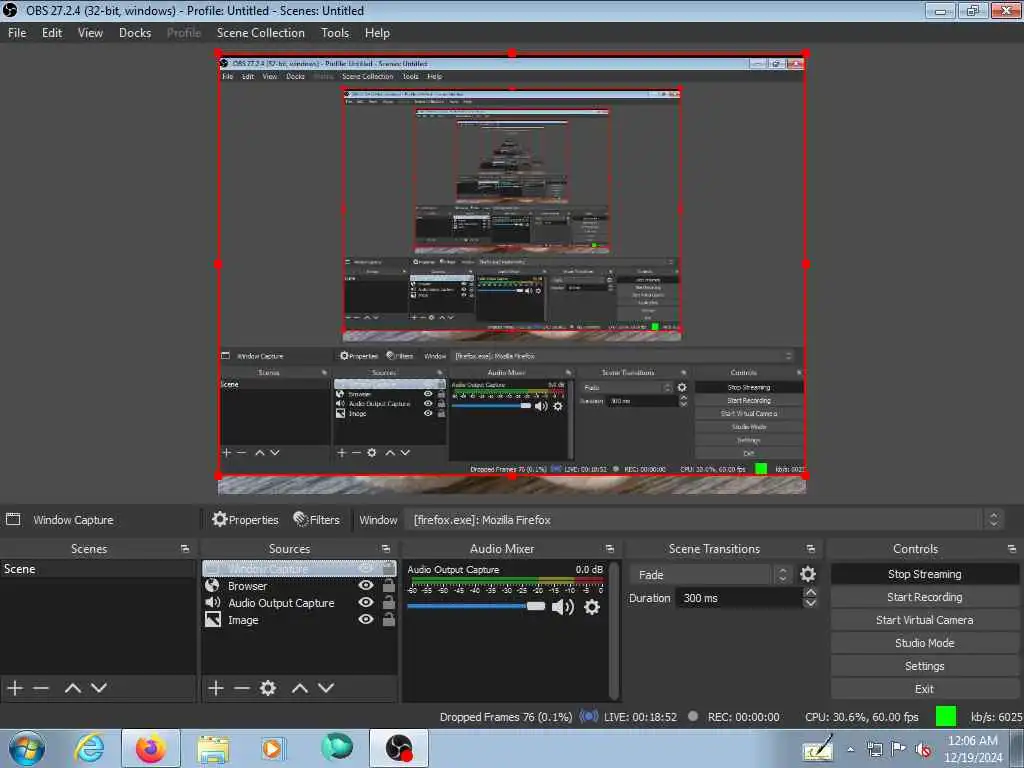Open Firefox from the taskbar
This screenshot has width=1024, height=768.
point(151,748)
